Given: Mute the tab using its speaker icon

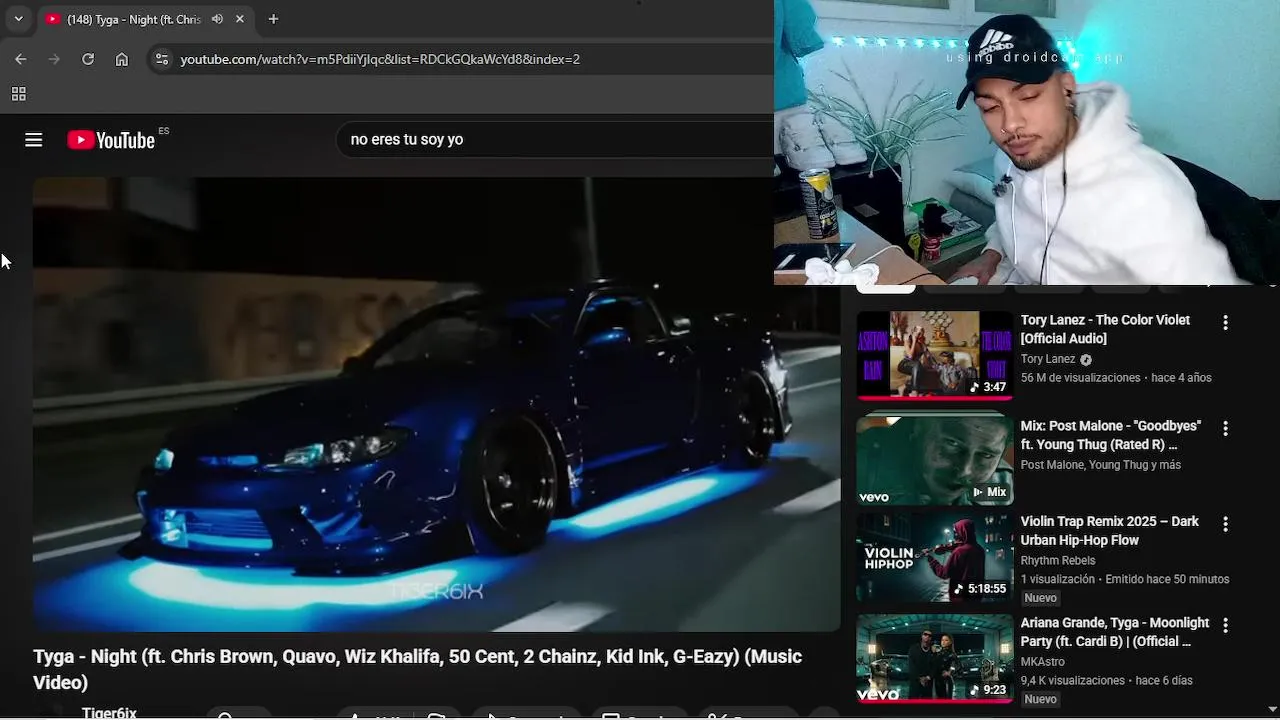Looking at the screenshot, I should point(218,19).
